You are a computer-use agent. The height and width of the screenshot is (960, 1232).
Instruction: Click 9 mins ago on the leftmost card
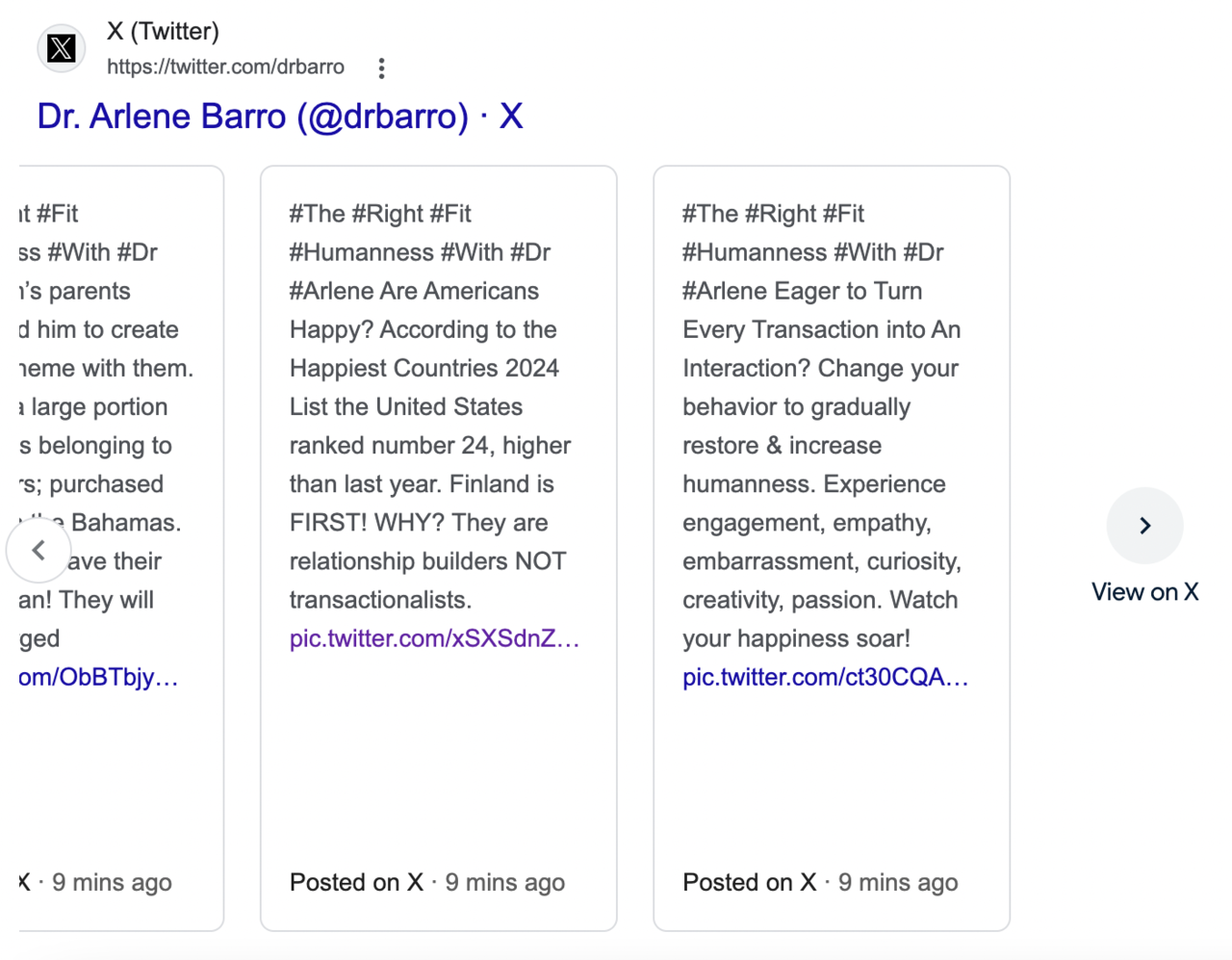coord(112,882)
